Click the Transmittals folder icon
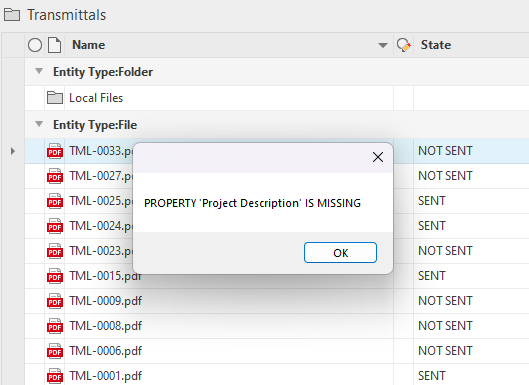This screenshot has width=529, height=385. pos(12,15)
